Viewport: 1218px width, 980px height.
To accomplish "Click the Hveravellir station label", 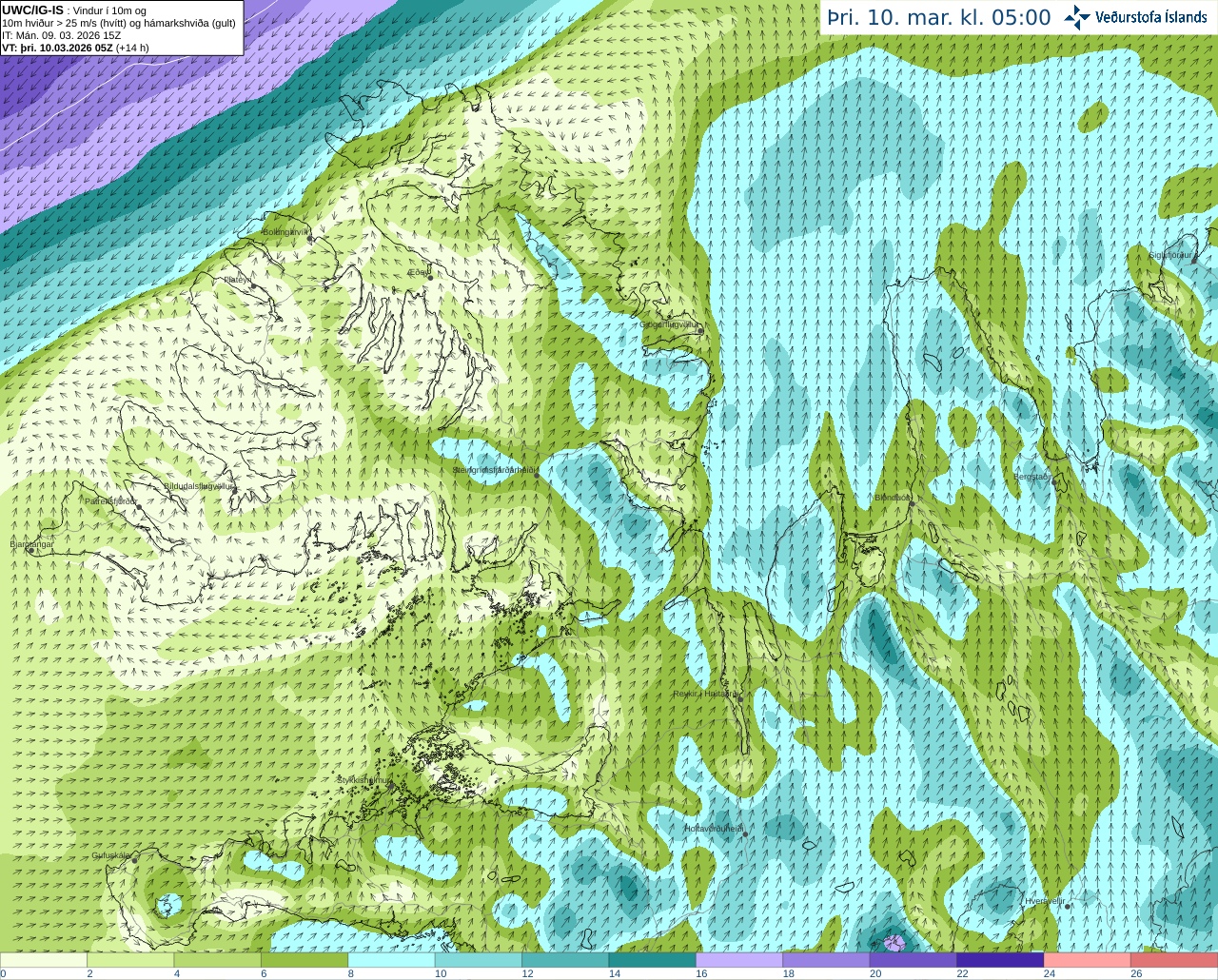I will (x=1044, y=900).
